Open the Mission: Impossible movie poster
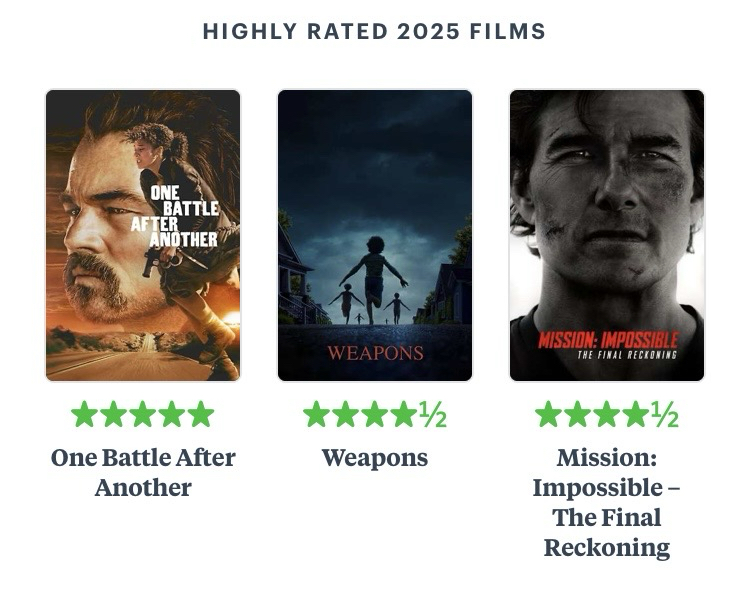Viewport: 750px width, 596px height. point(607,235)
